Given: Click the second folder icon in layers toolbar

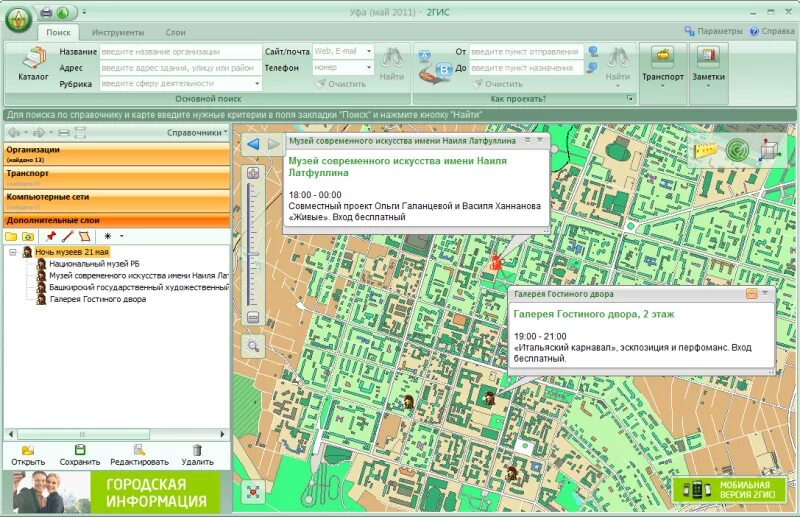Looking at the screenshot, I should click(28, 236).
